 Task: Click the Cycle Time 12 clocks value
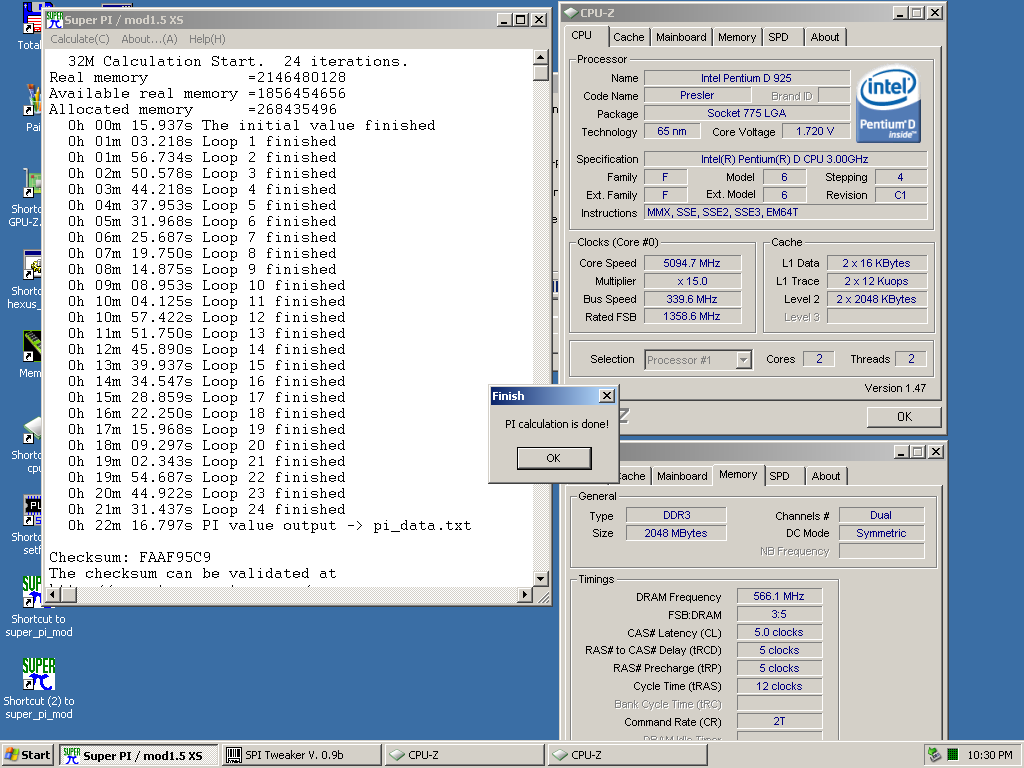click(x=778, y=686)
